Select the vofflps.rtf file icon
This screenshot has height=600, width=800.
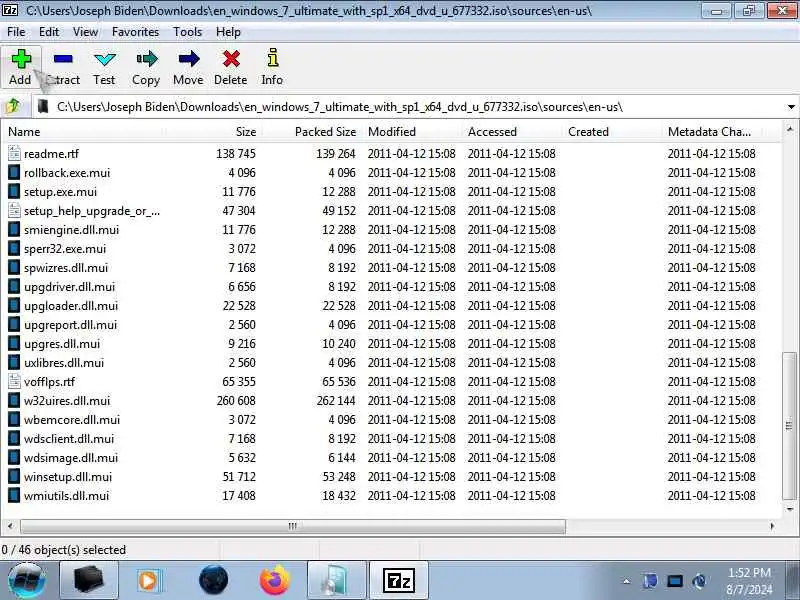[x=14, y=382]
